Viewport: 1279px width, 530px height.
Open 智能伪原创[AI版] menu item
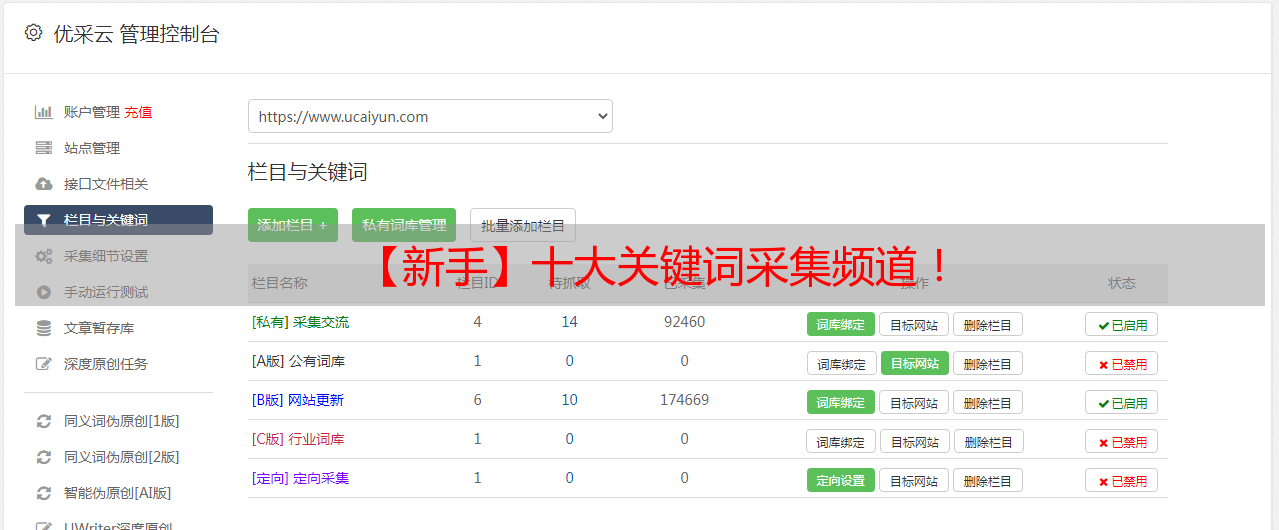coord(118,493)
